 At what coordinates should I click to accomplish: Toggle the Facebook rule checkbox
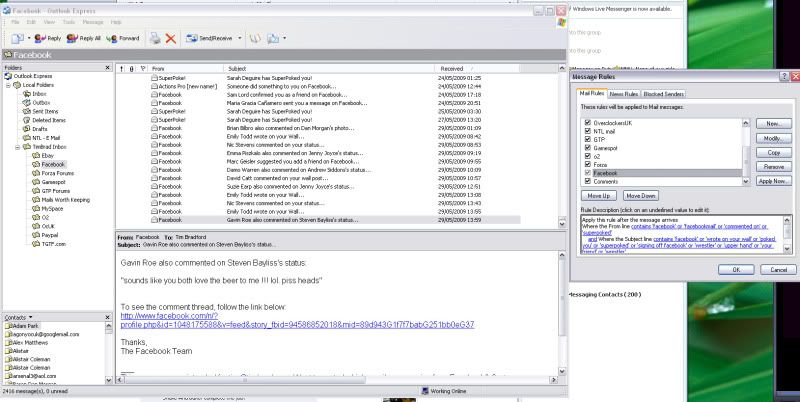[x=588, y=173]
